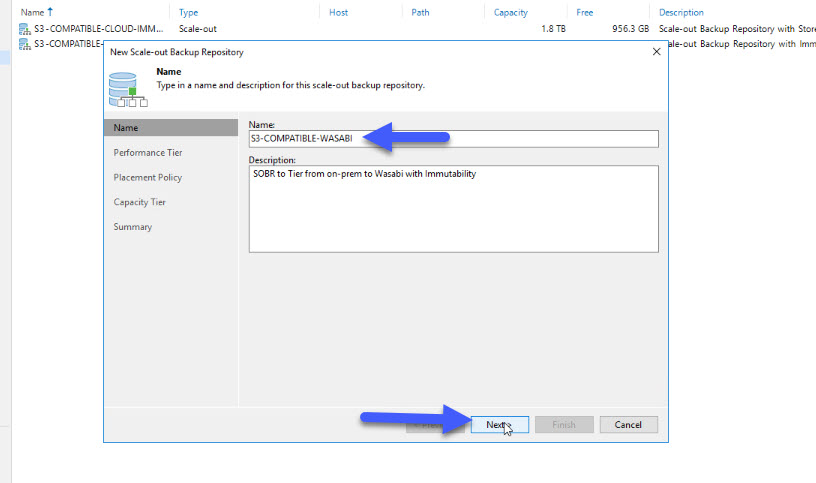816x483 pixels.
Task: Select the Name wizard step
Action: click(x=171, y=128)
